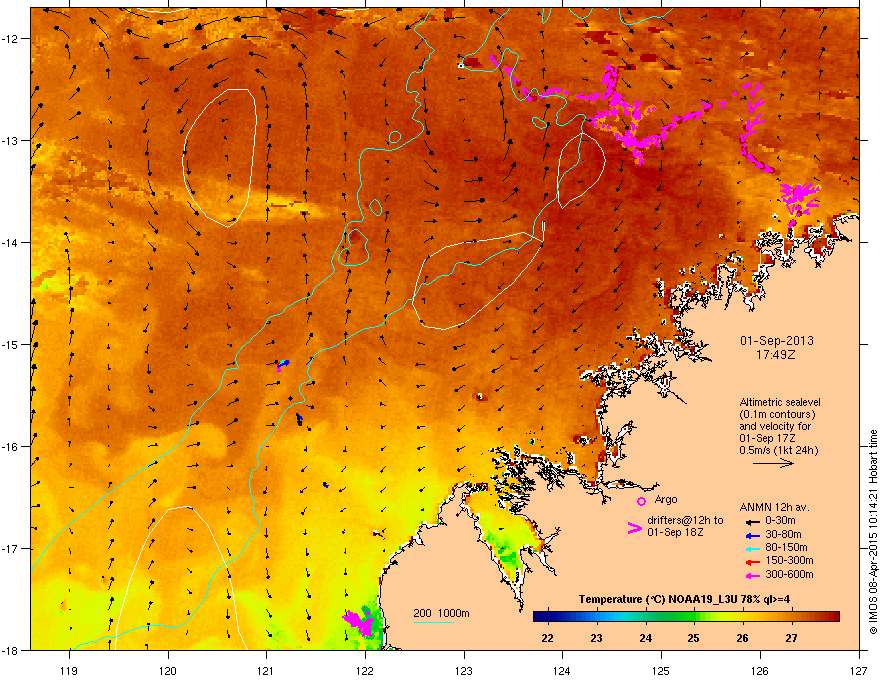
Task: Click the dark blue end of temperature color bar
Action: click(x=540, y=617)
